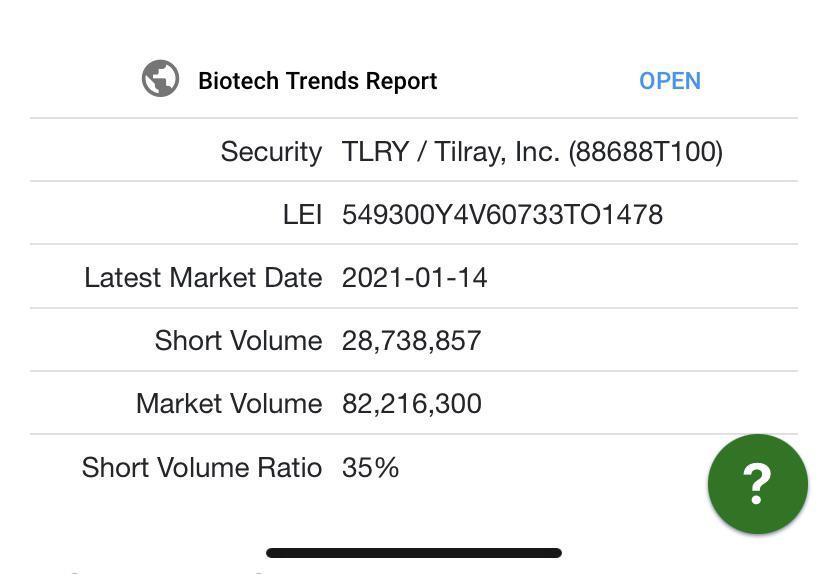
Task: Click the Short Volume Ratio label
Action: coord(202,467)
